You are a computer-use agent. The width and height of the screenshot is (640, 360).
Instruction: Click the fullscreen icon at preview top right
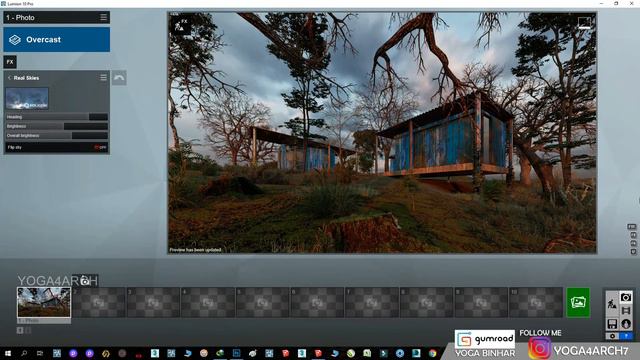[584, 22]
